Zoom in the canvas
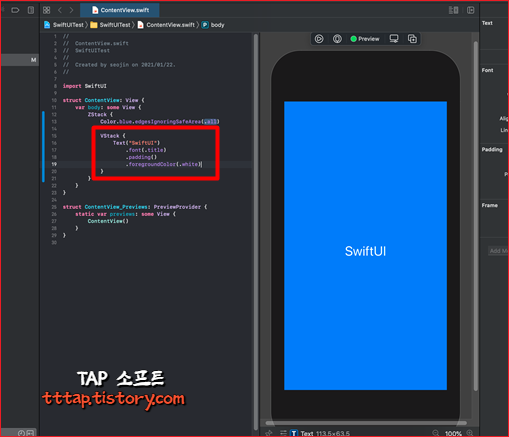509x437 pixels. pyautogui.click(x=470, y=433)
